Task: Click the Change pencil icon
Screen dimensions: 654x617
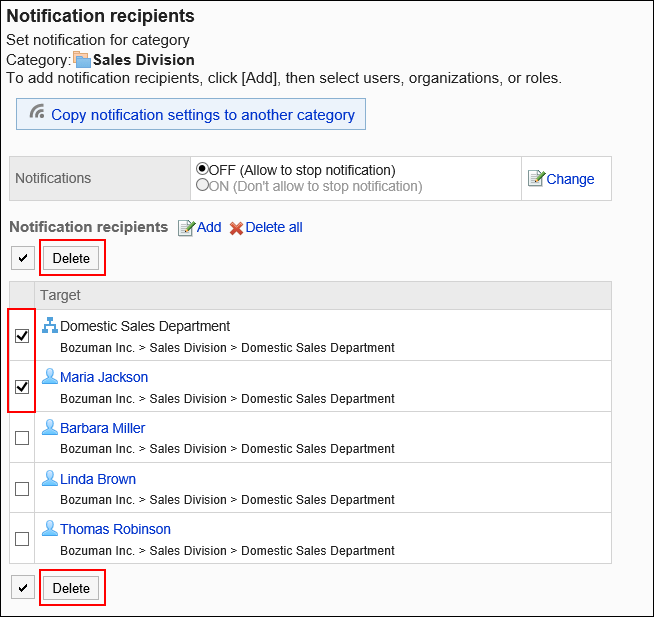Action: pyautogui.click(x=536, y=178)
